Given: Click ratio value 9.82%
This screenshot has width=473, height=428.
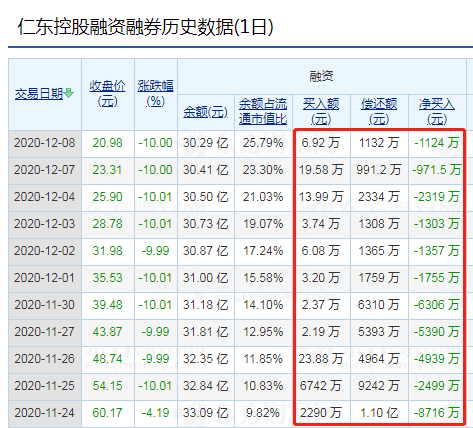Looking at the screenshot, I should click(x=263, y=413).
